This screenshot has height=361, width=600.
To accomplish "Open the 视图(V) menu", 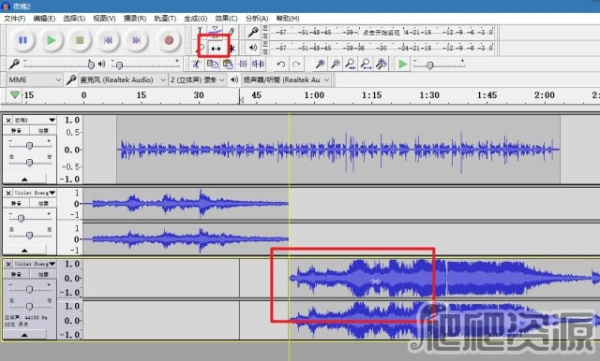I will coord(104,18).
